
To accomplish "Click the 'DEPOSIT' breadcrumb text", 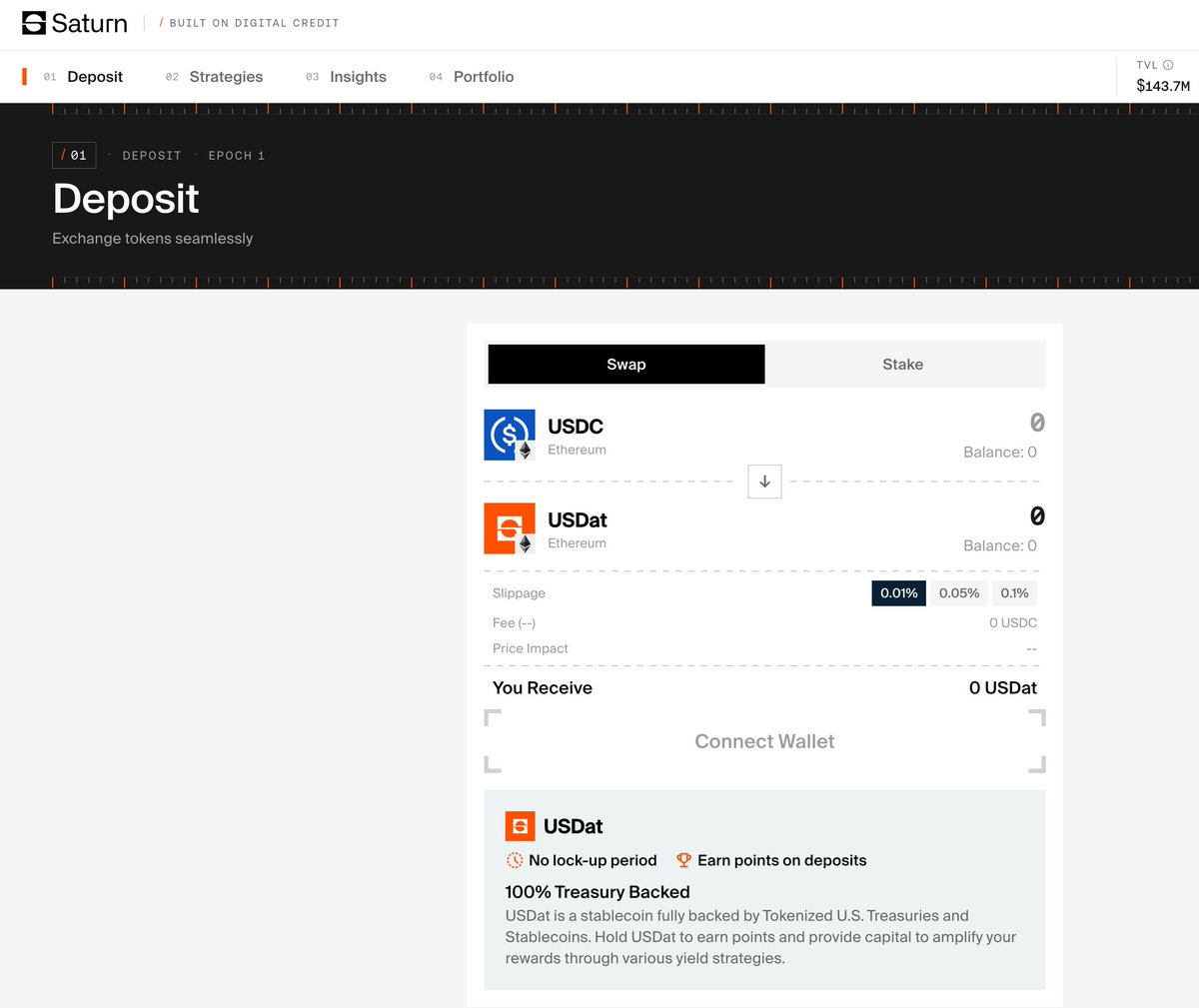I will coord(152,156).
